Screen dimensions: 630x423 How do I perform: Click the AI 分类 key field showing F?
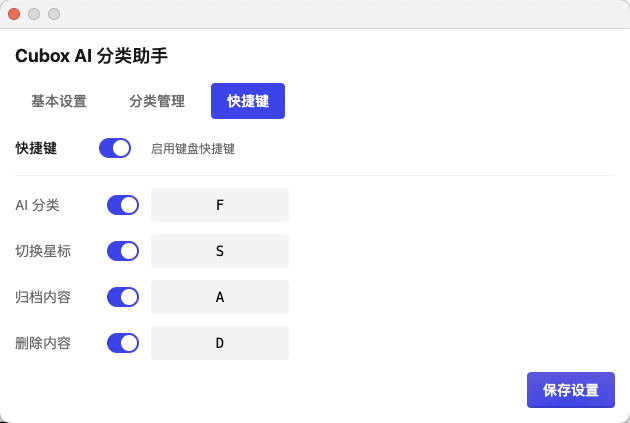pos(220,205)
